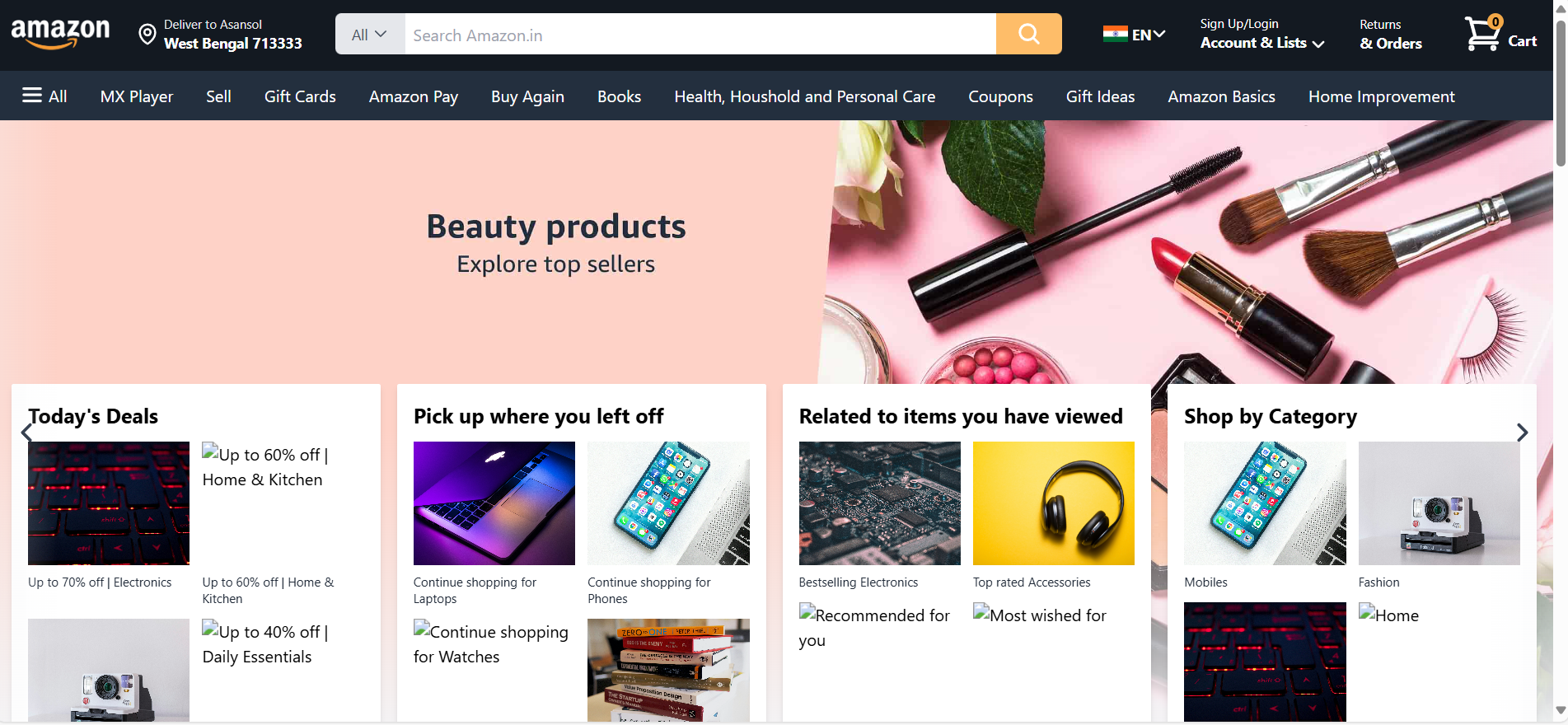This screenshot has height=725, width=1568.
Task: Expand Account & Lists dropdown
Action: click(x=1262, y=43)
